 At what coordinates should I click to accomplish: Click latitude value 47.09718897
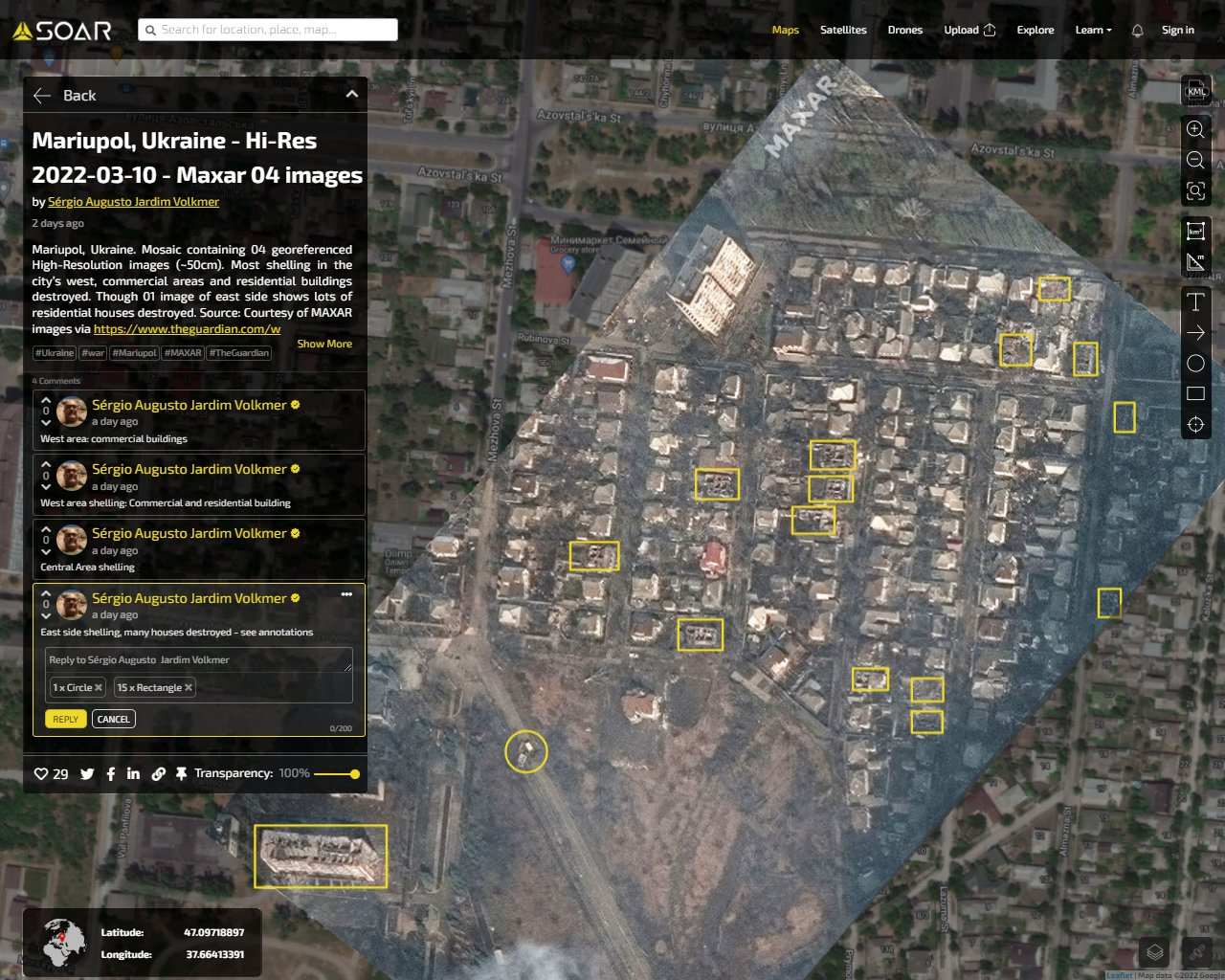click(x=214, y=932)
